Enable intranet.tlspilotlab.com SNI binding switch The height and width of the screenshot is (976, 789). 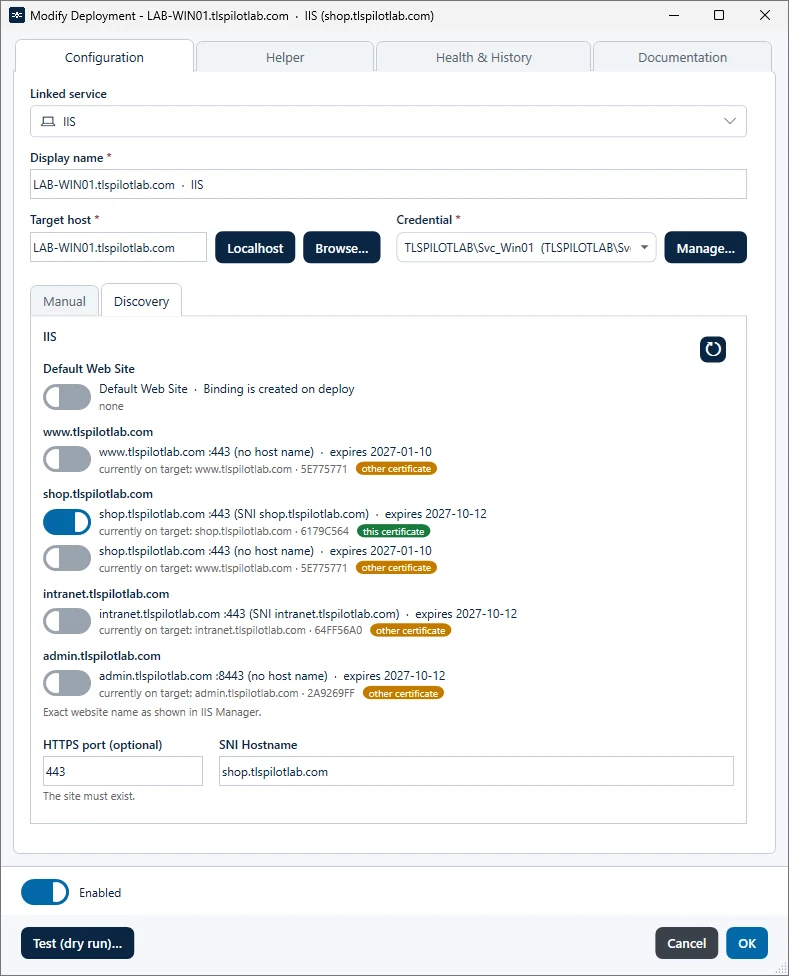[x=67, y=621]
